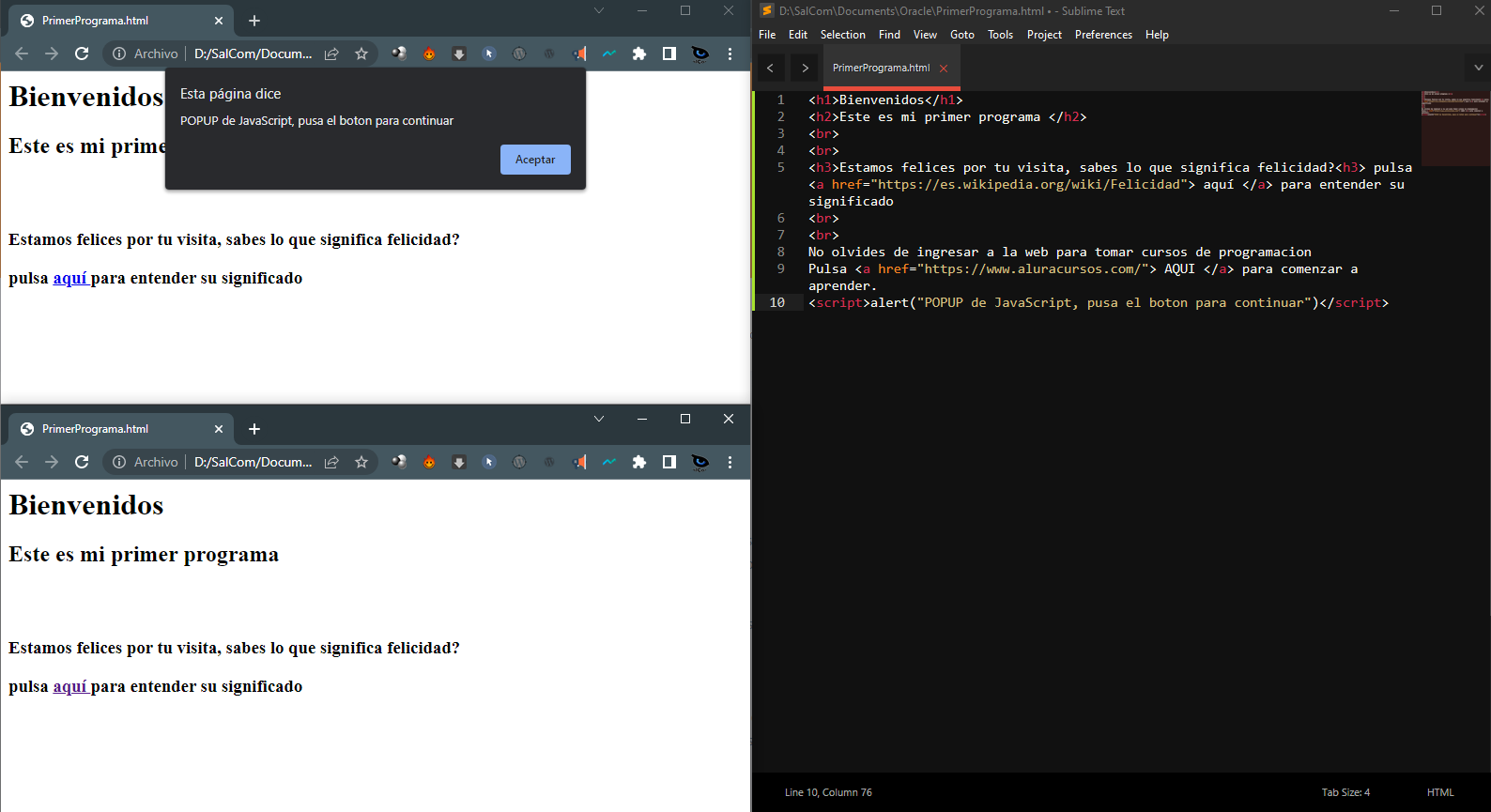This screenshot has width=1491, height=812.
Task: Select PrimerPrograma.html tab in top Chrome
Action: (120, 21)
